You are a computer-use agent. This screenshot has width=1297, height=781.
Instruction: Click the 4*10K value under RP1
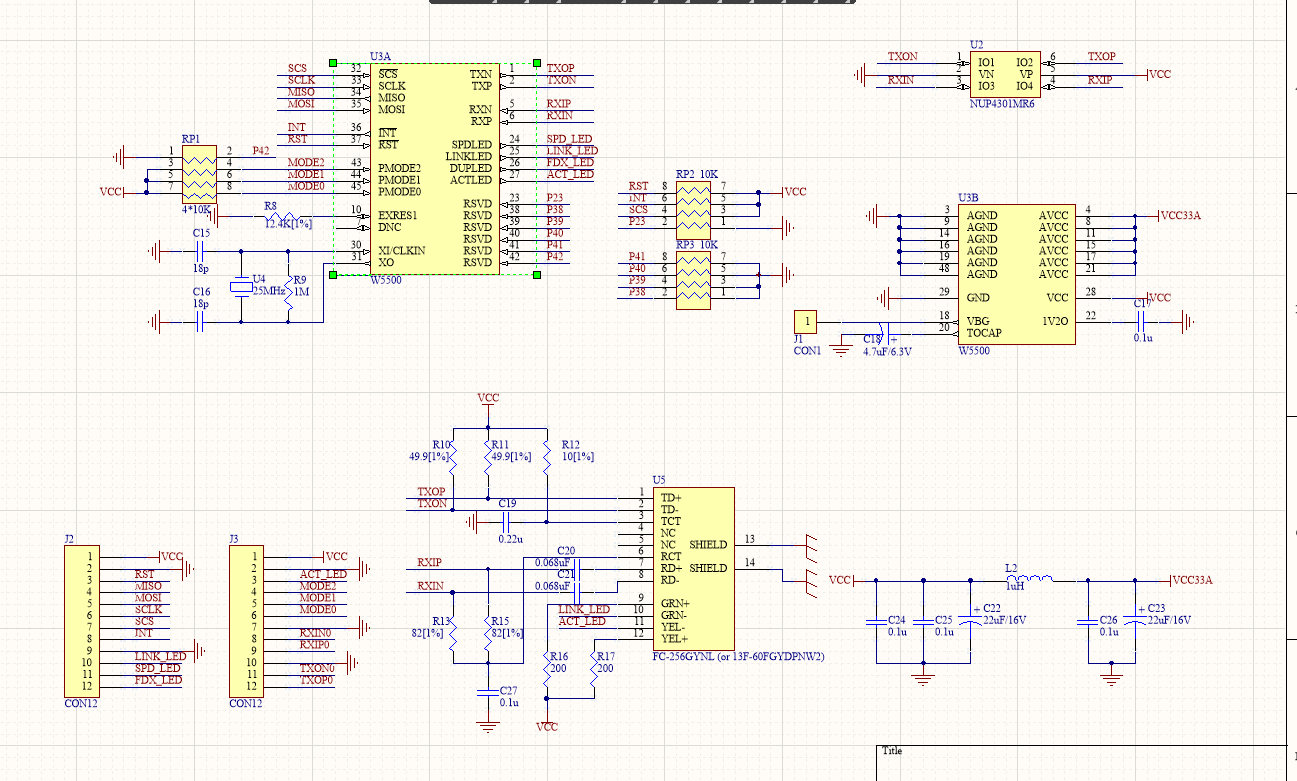click(x=196, y=210)
